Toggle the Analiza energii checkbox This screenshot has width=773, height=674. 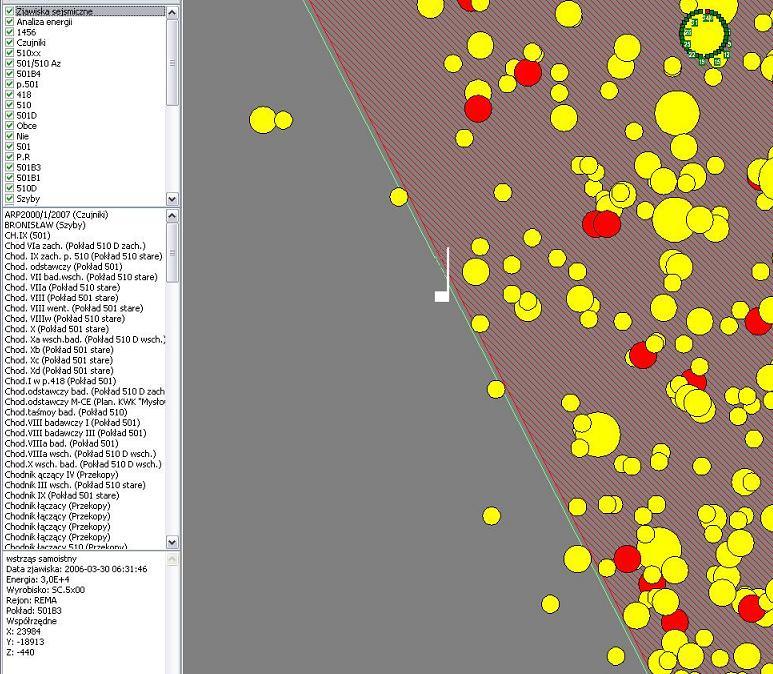[x=9, y=22]
